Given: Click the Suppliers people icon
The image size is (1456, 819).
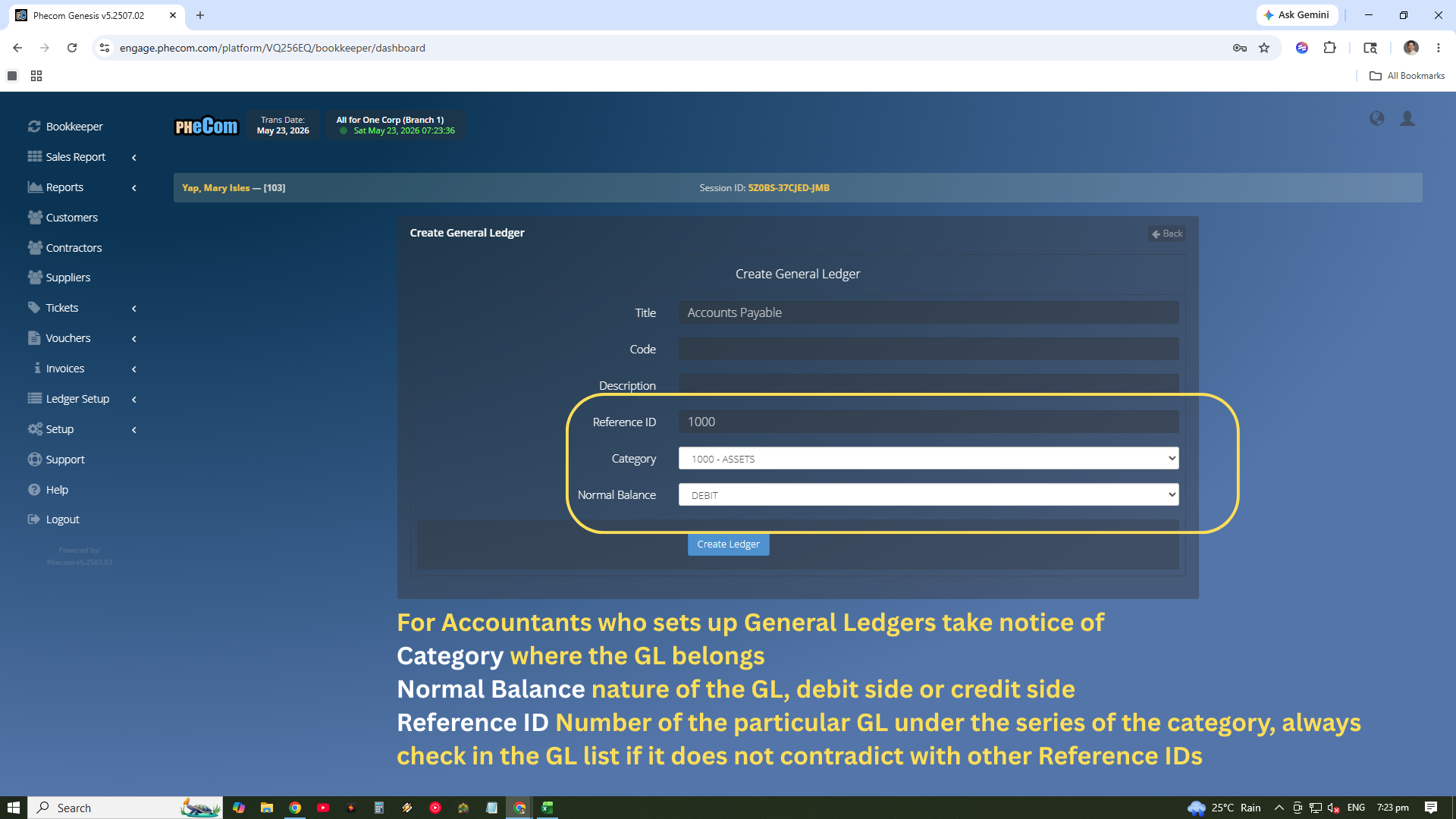Looking at the screenshot, I should (35, 277).
